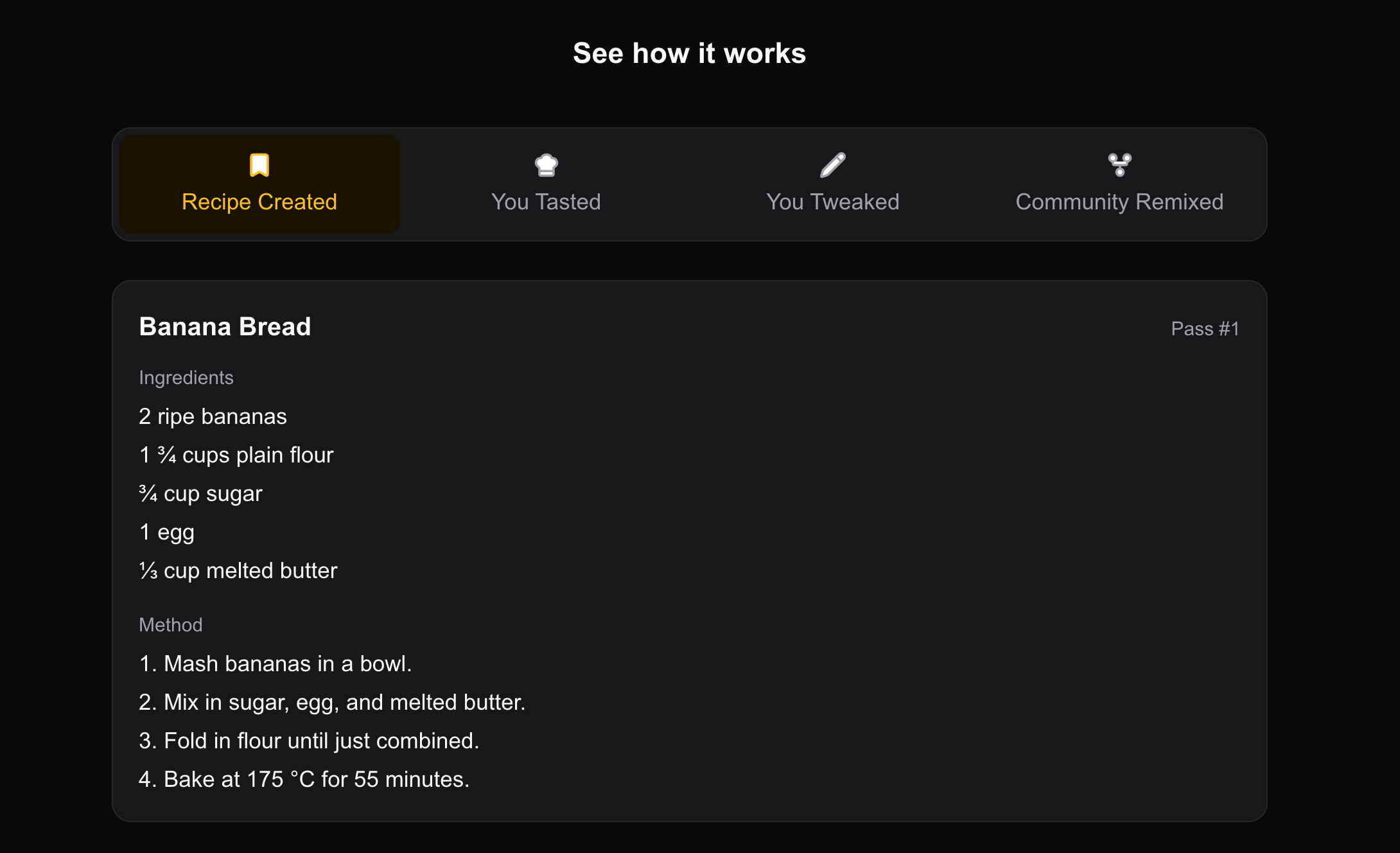Click the '1 ¾ cups plain flour' ingredient

tap(236, 455)
